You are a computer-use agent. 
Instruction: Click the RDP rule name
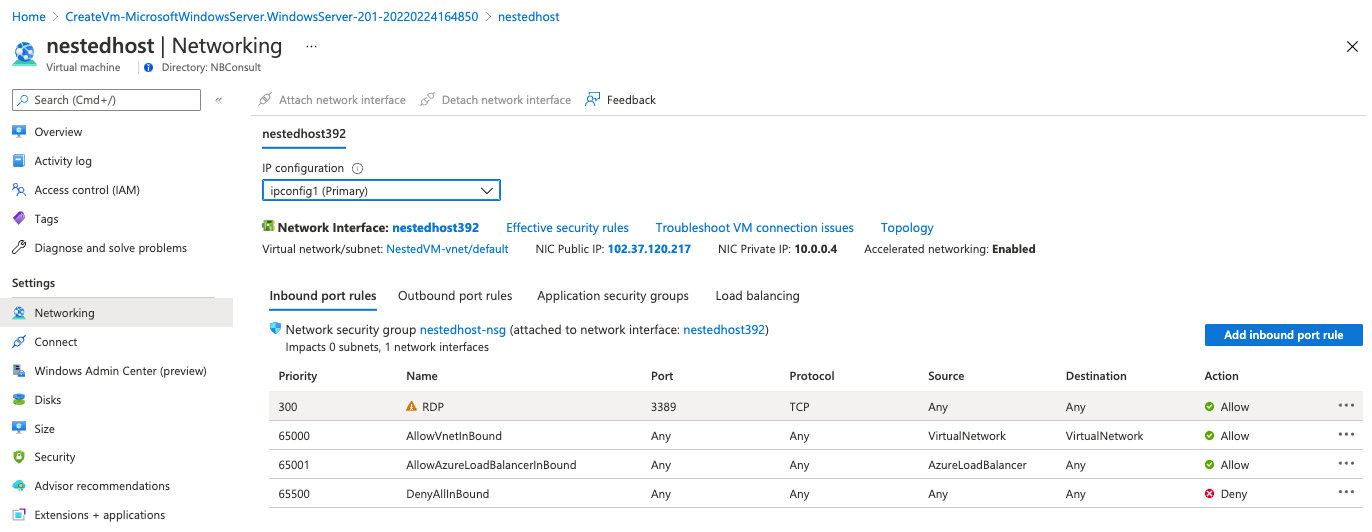pos(433,407)
